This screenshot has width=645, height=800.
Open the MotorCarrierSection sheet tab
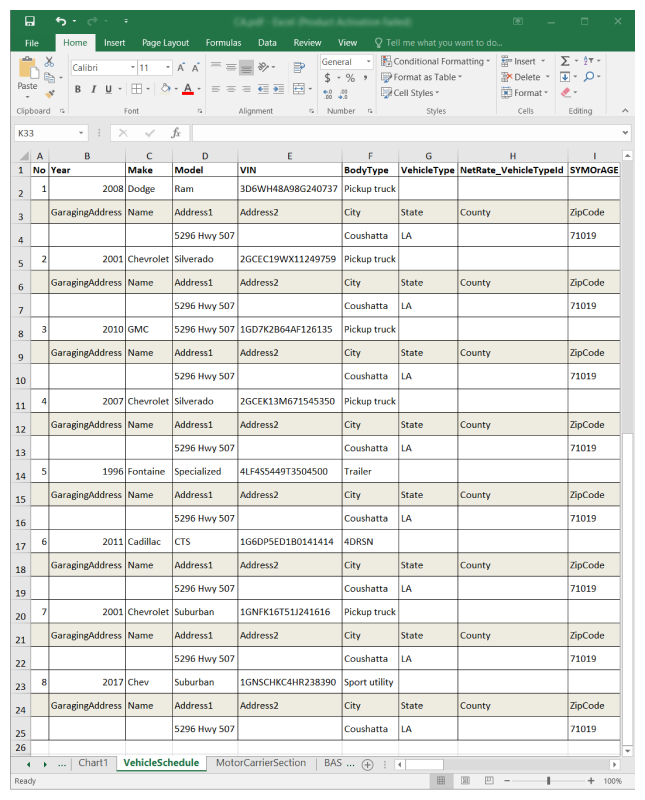tap(261, 763)
